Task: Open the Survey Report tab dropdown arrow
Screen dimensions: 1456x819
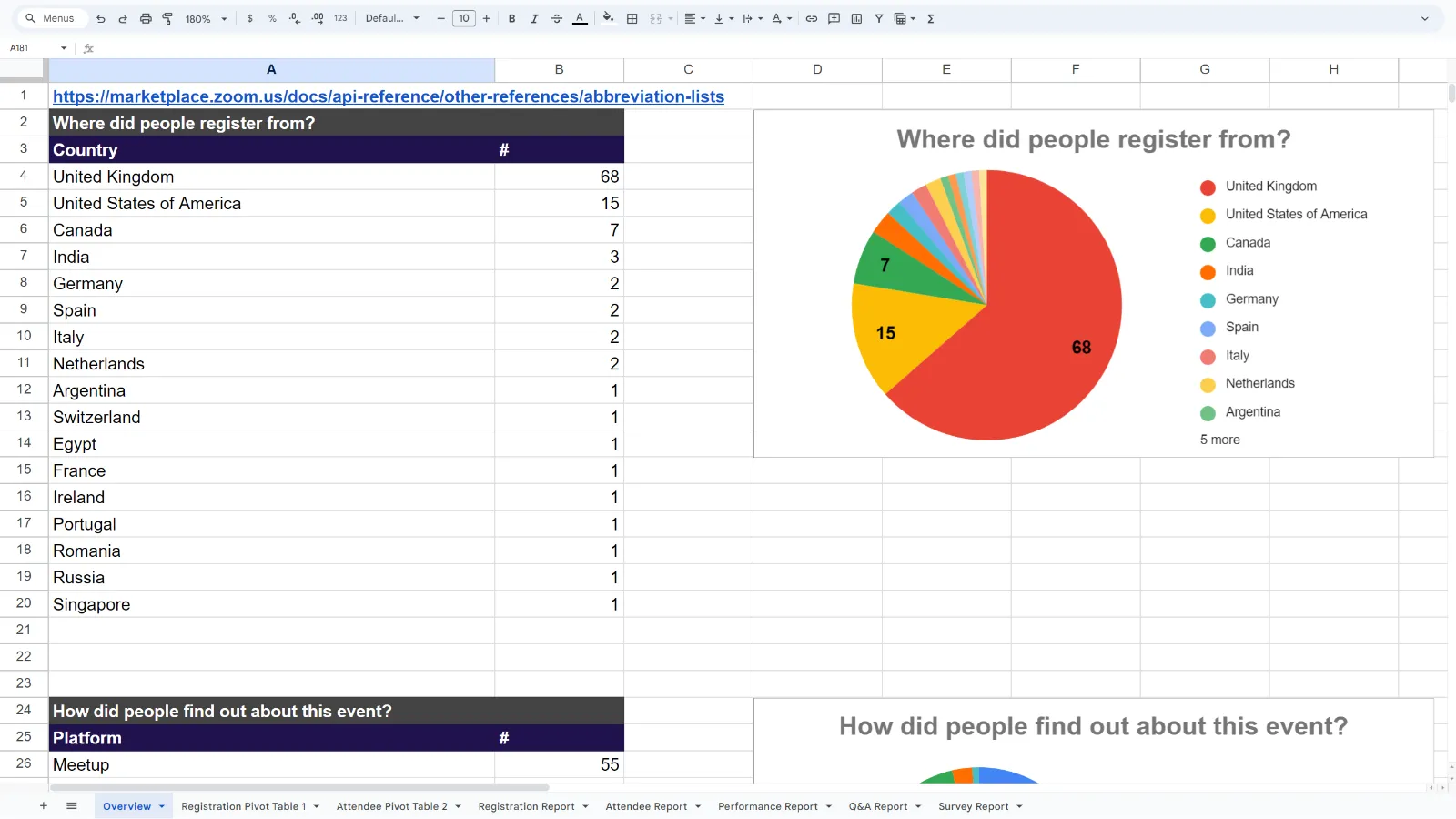Action: point(1019,806)
